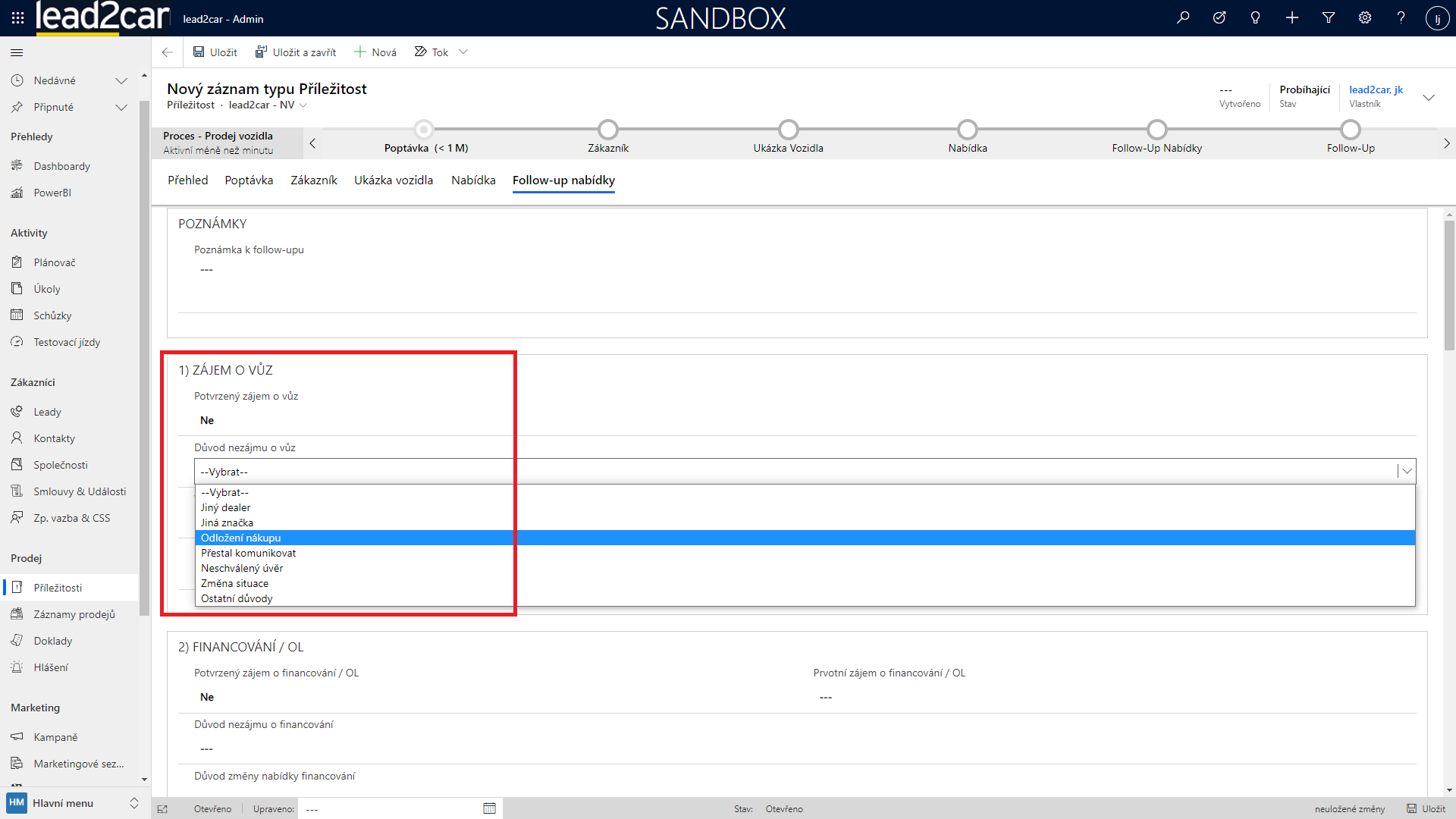
Task: Click the task flow checkmark circle icon
Action: 1219,17
